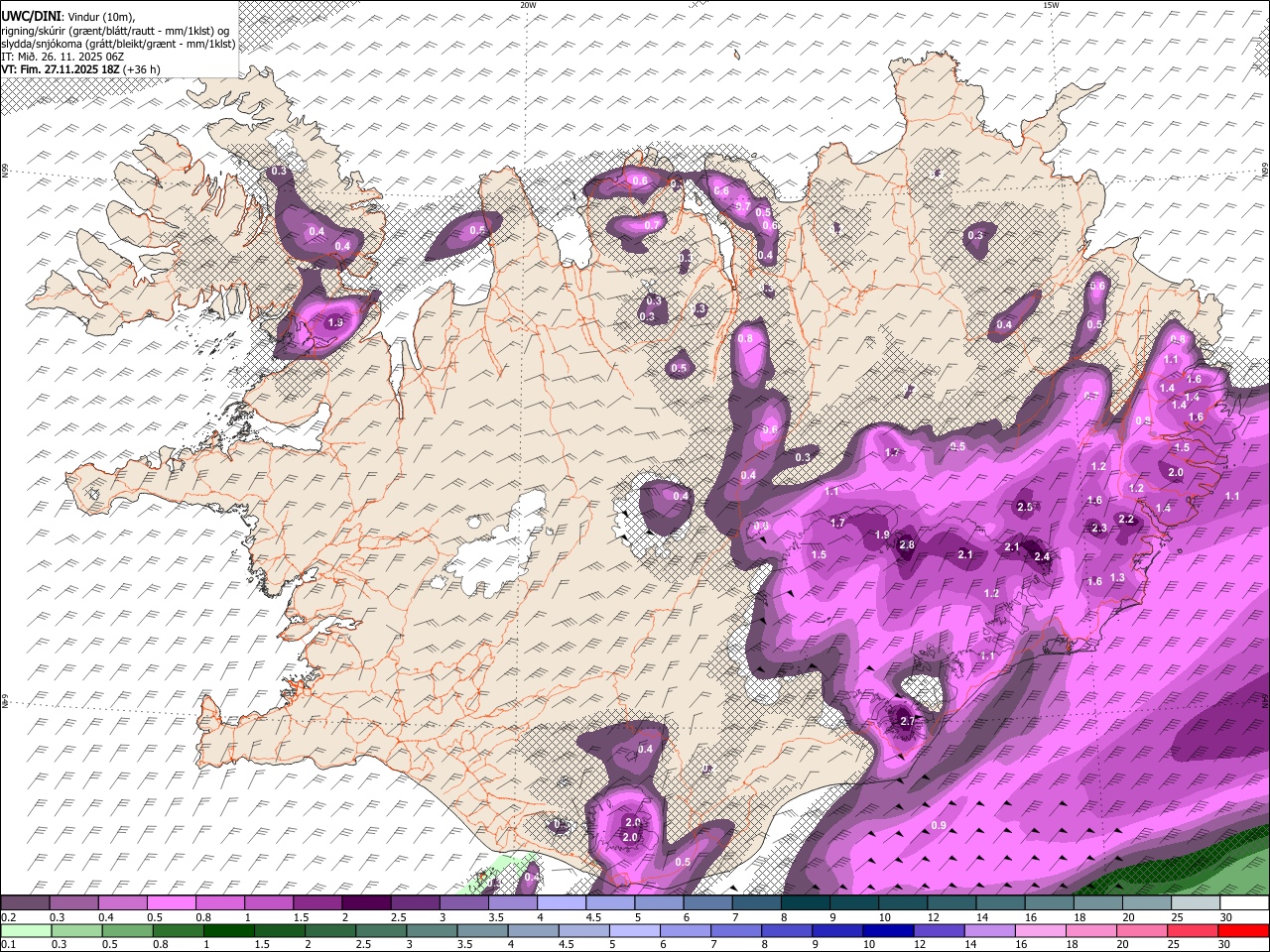Click the bright red swatch labeled 30 in bottom row
This screenshot has width=1270, height=952.
[x=1244, y=930]
